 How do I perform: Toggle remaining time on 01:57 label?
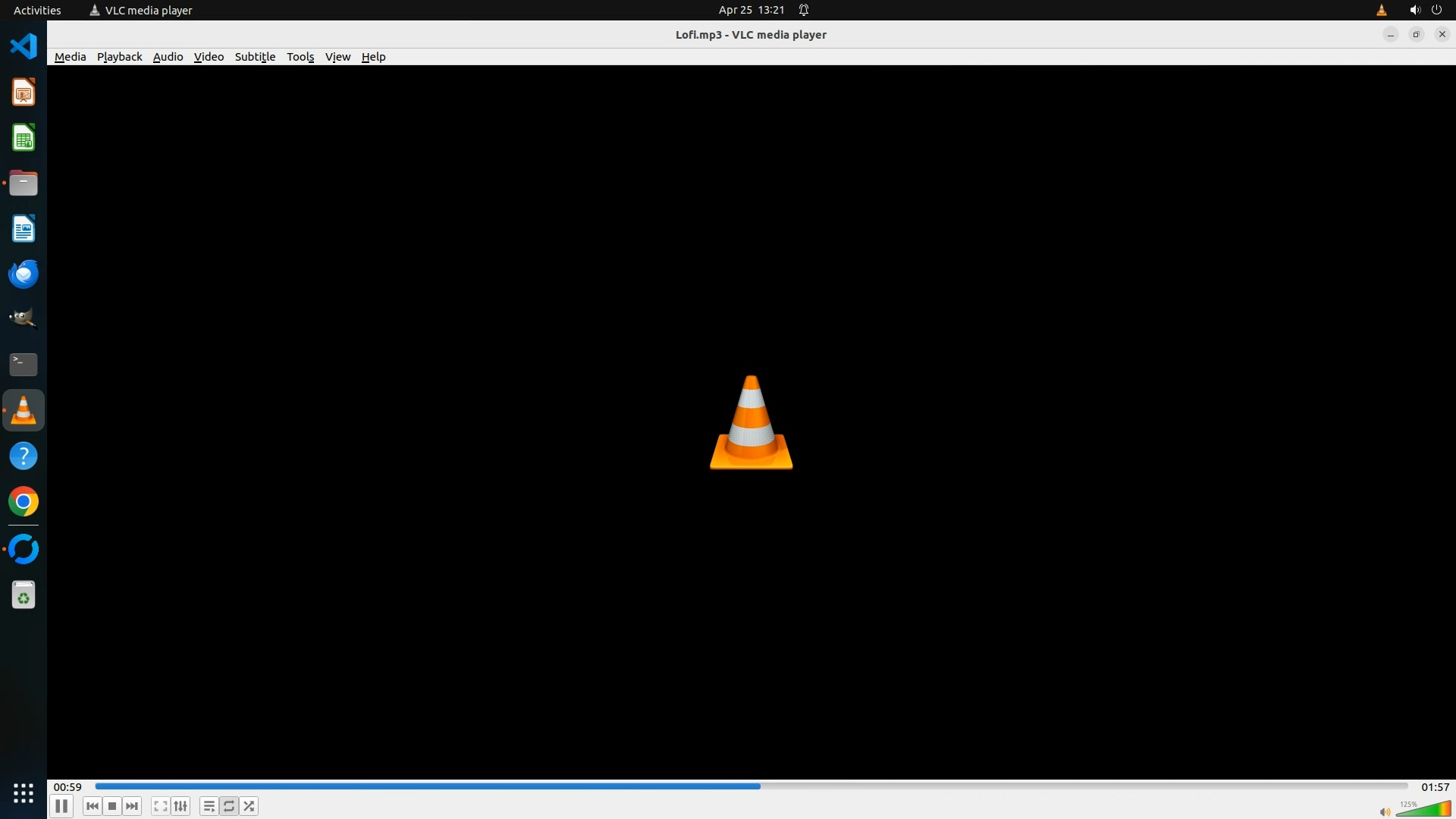pos(1435,787)
